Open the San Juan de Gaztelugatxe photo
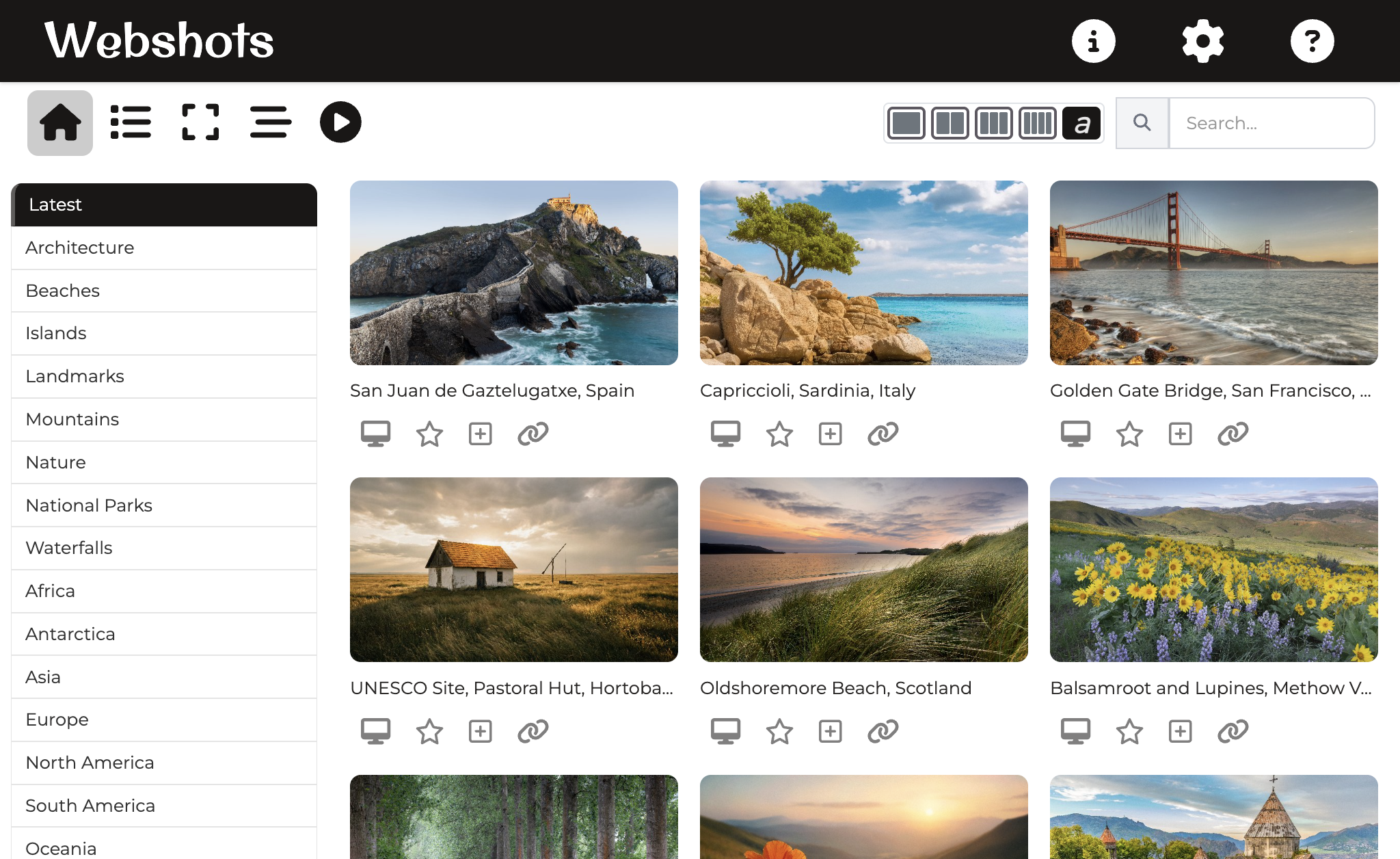The image size is (1400, 859). (514, 273)
